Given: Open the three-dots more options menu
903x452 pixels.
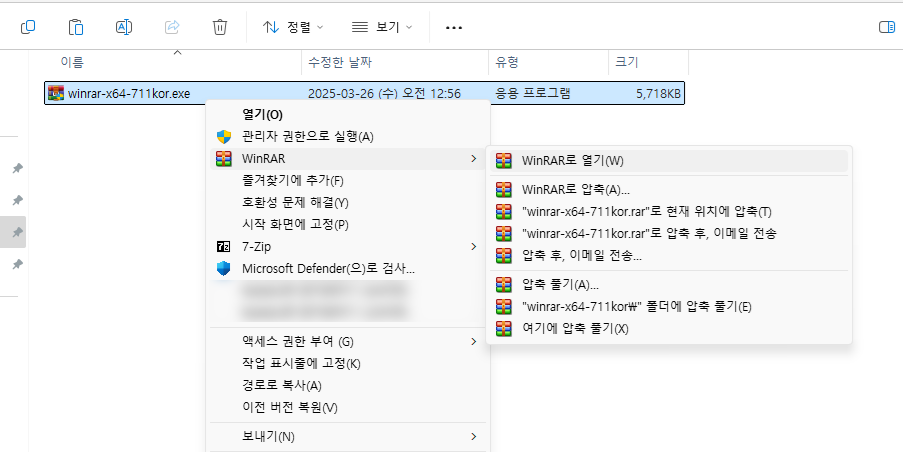Looking at the screenshot, I should click(x=454, y=27).
